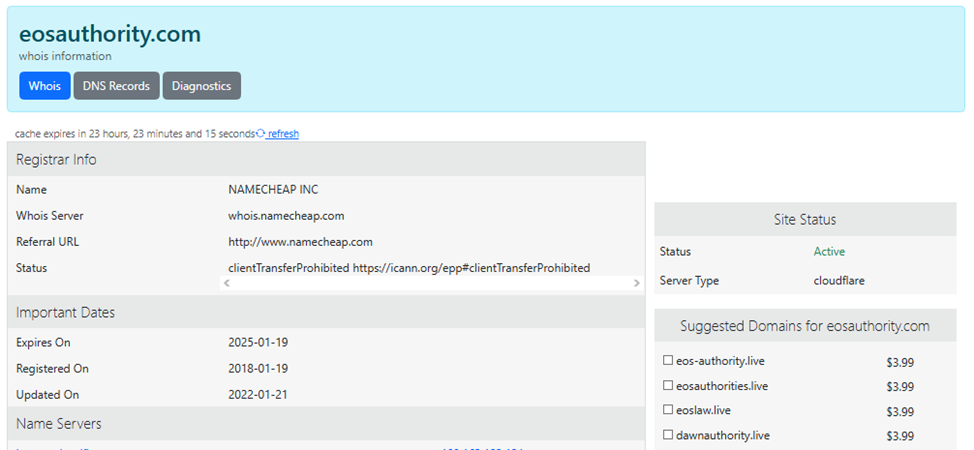
Task: Tick the dawnauthority.live checkbox
Action: tap(668, 434)
